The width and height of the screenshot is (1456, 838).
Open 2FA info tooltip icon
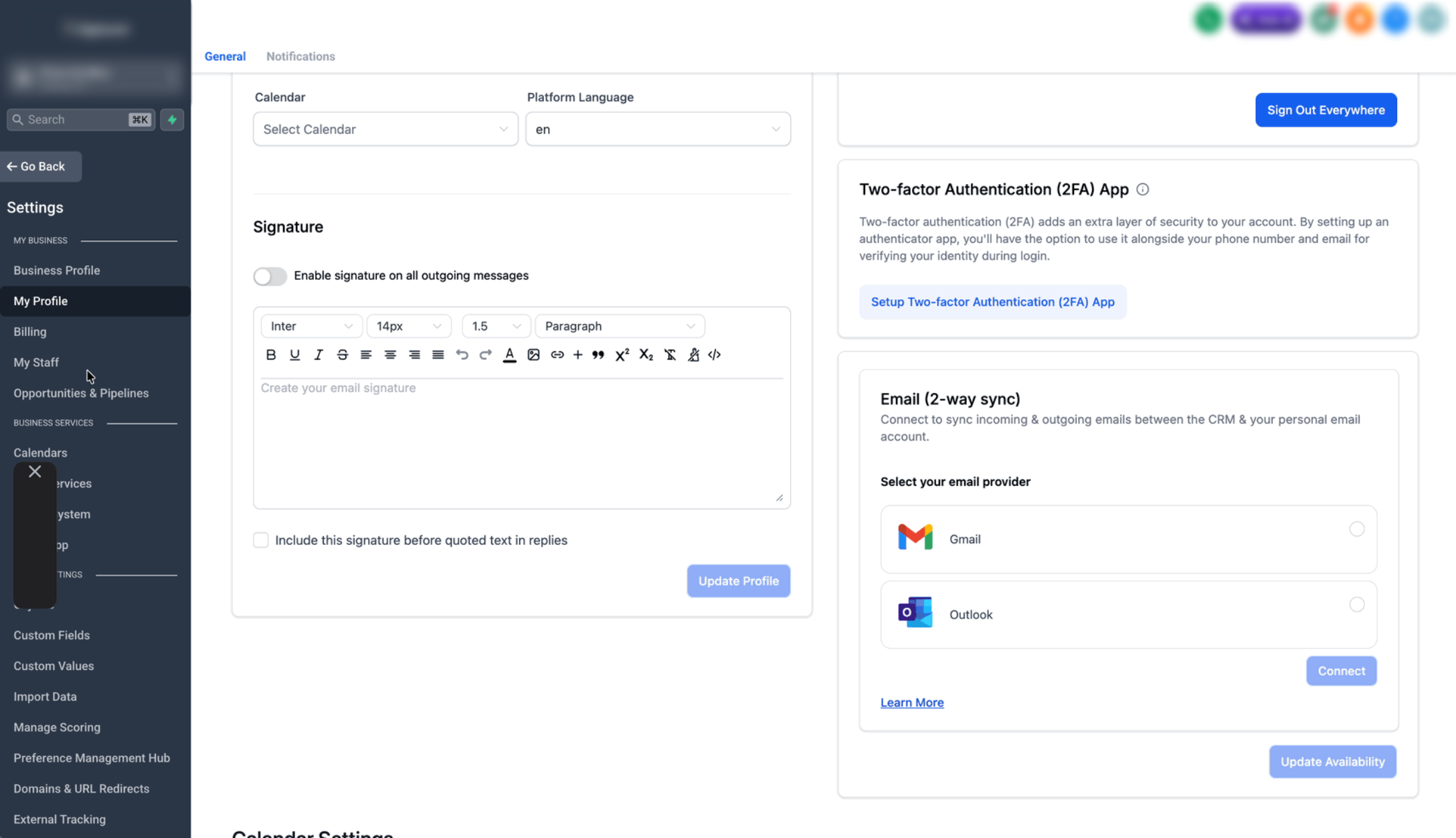[1143, 189]
